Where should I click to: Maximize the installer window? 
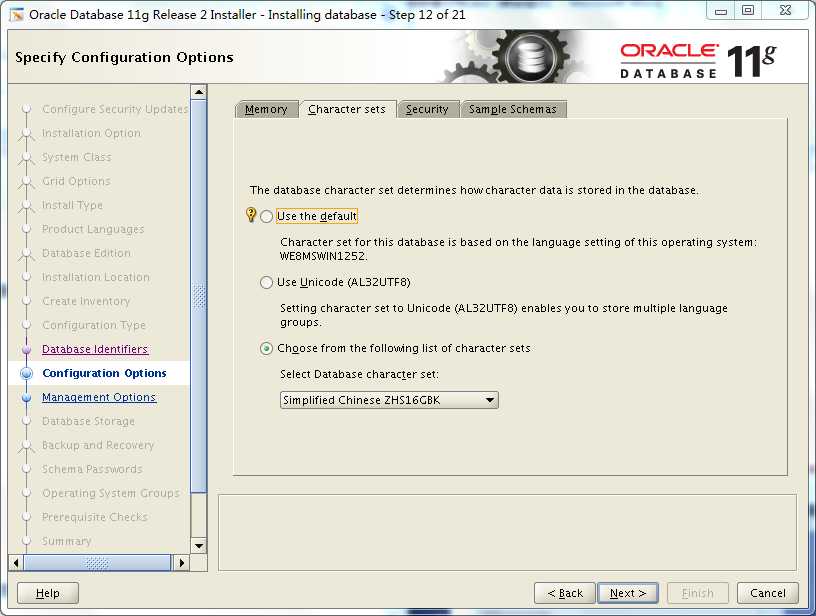click(x=748, y=11)
